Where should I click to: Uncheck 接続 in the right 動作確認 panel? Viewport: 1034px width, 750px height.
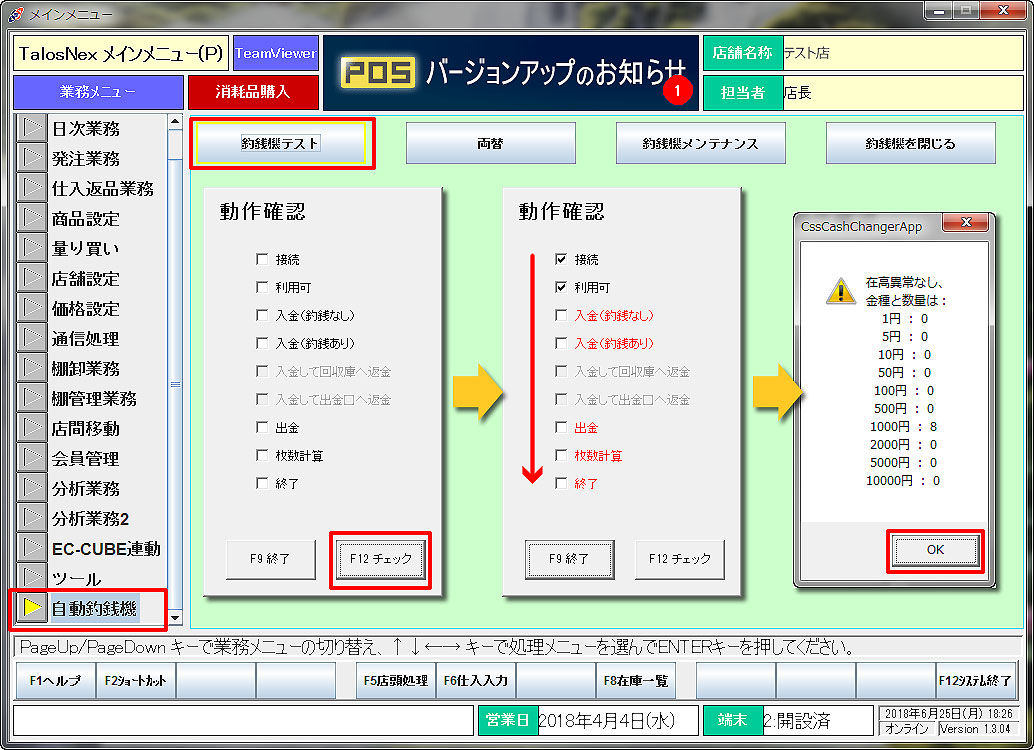click(561, 259)
